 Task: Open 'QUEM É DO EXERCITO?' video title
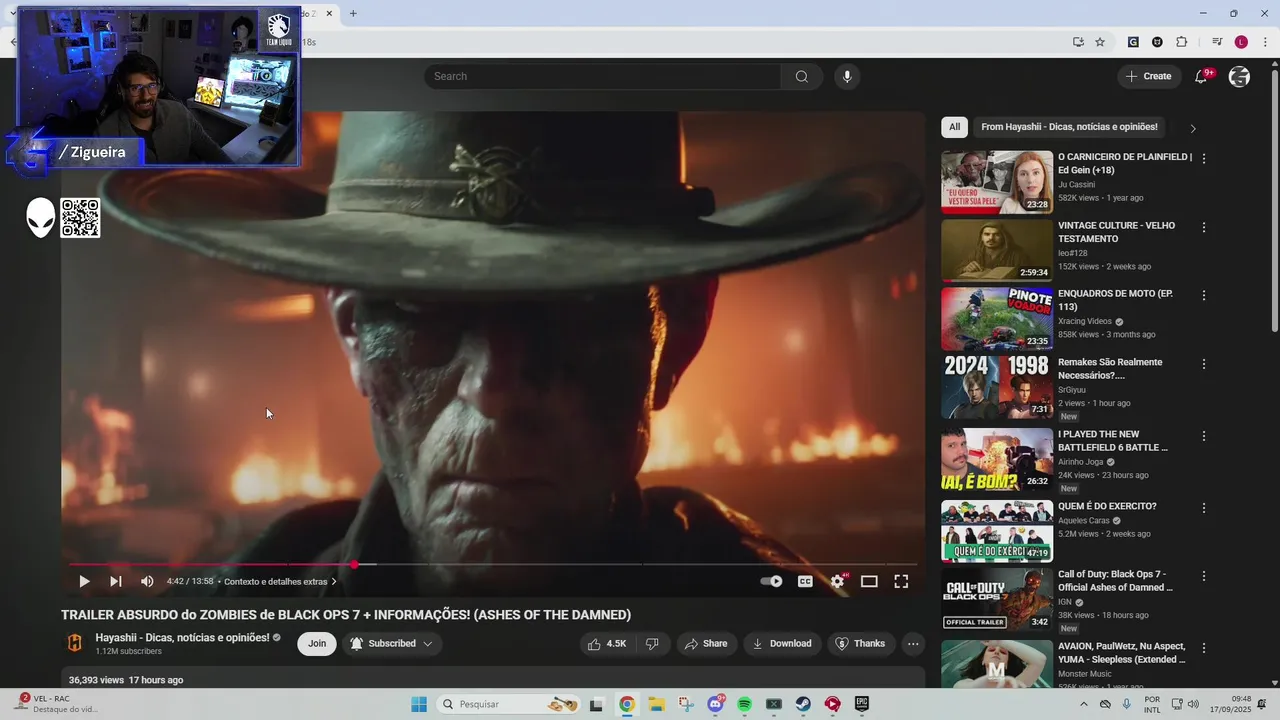point(1107,506)
